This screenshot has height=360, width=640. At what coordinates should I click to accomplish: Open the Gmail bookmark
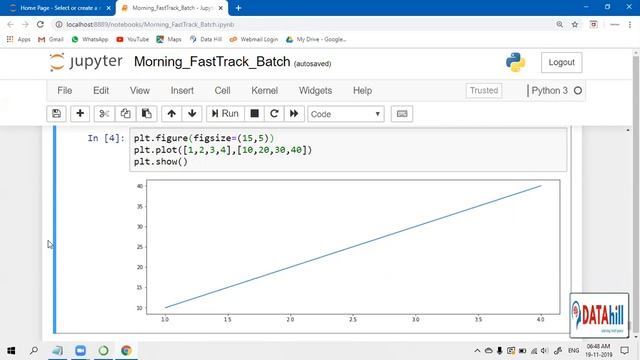pos(51,39)
